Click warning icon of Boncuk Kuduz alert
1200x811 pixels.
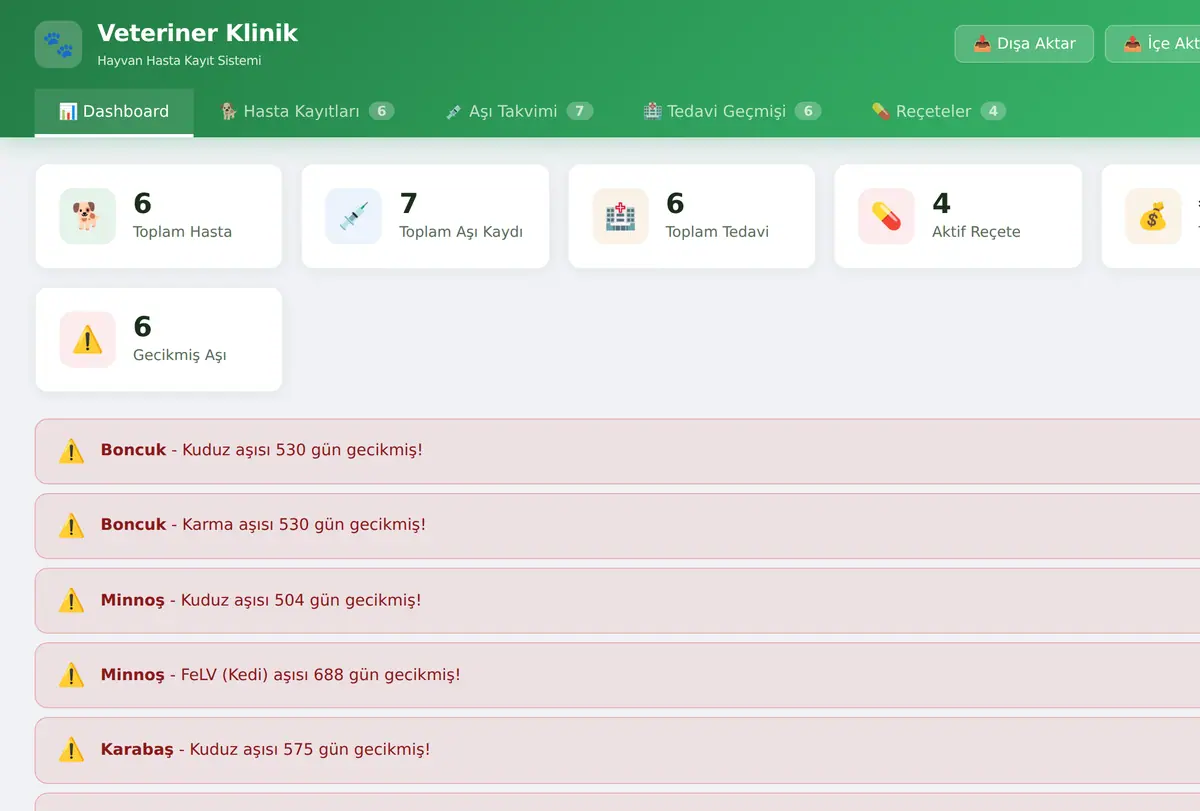click(x=71, y=451)
